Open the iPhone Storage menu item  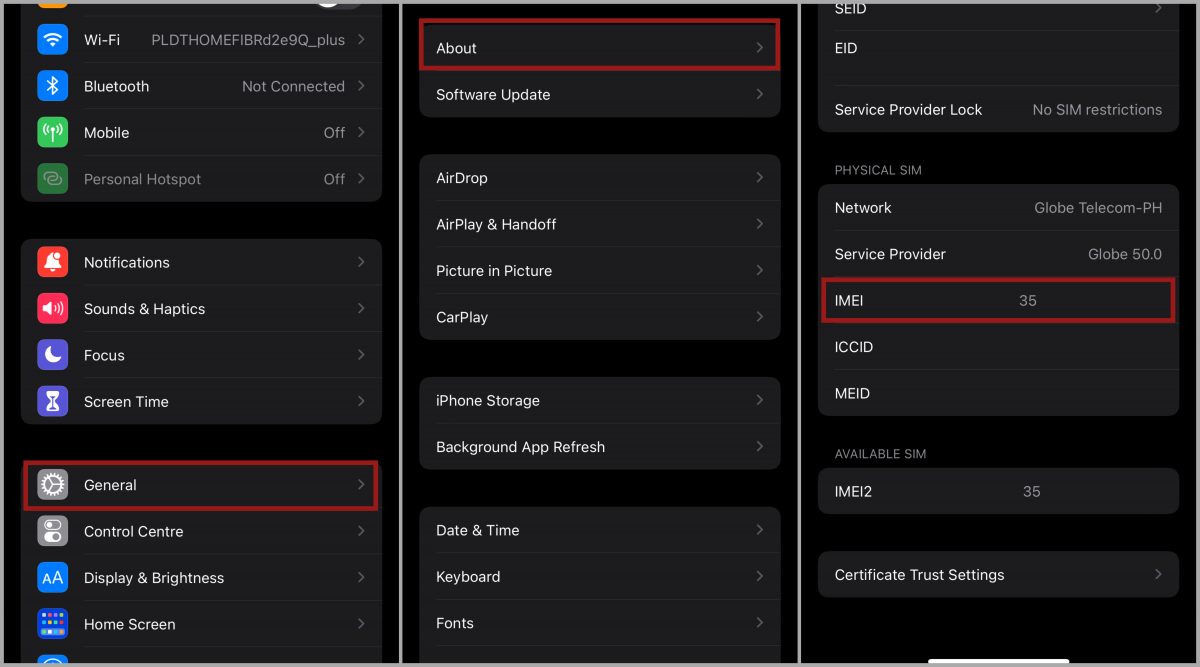pyautogui.click(x=598, y=400)
